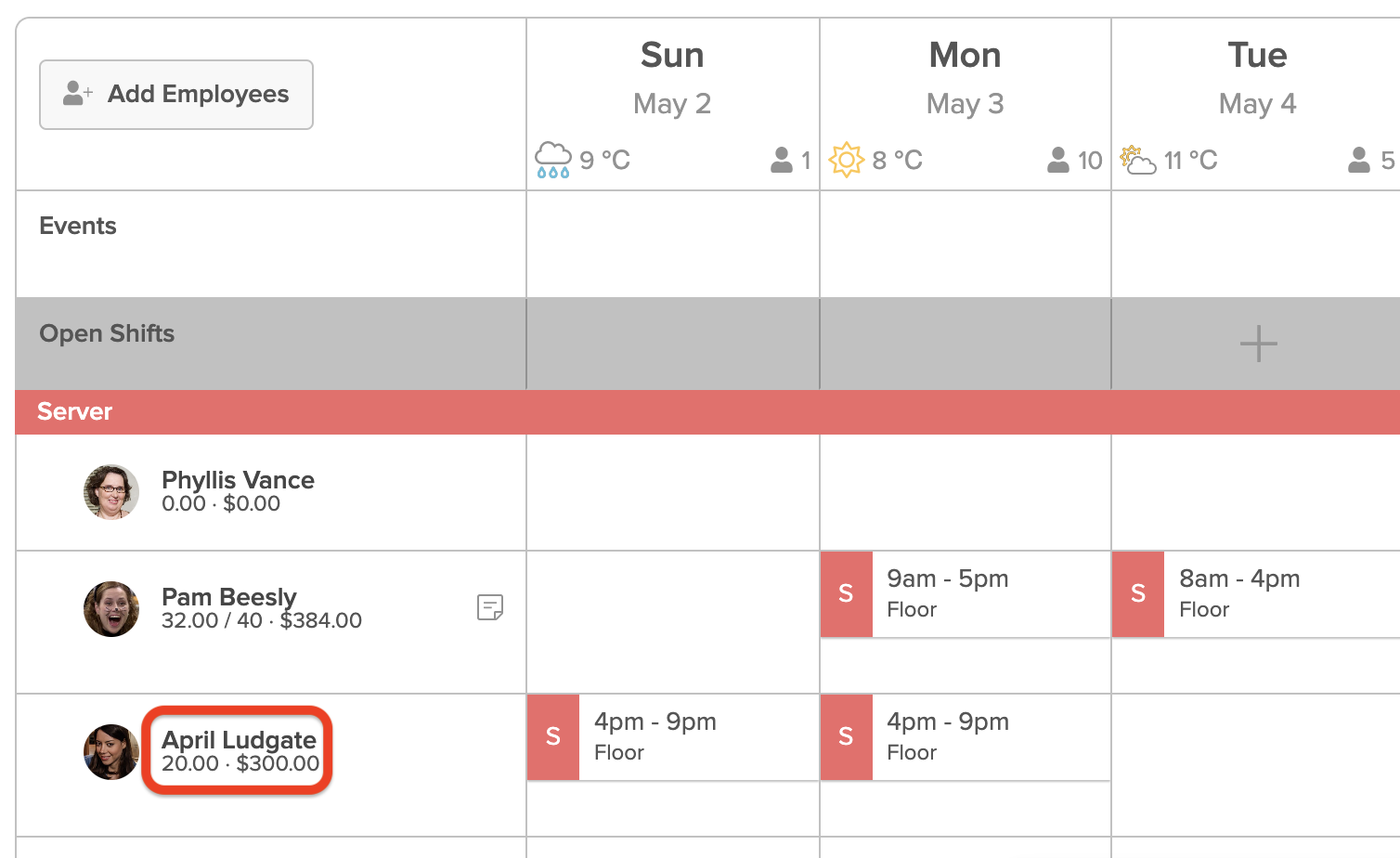Screen dimensions: 1400x858
Task: Click Monday's staff count person icon
Action: coord(1058,160)
